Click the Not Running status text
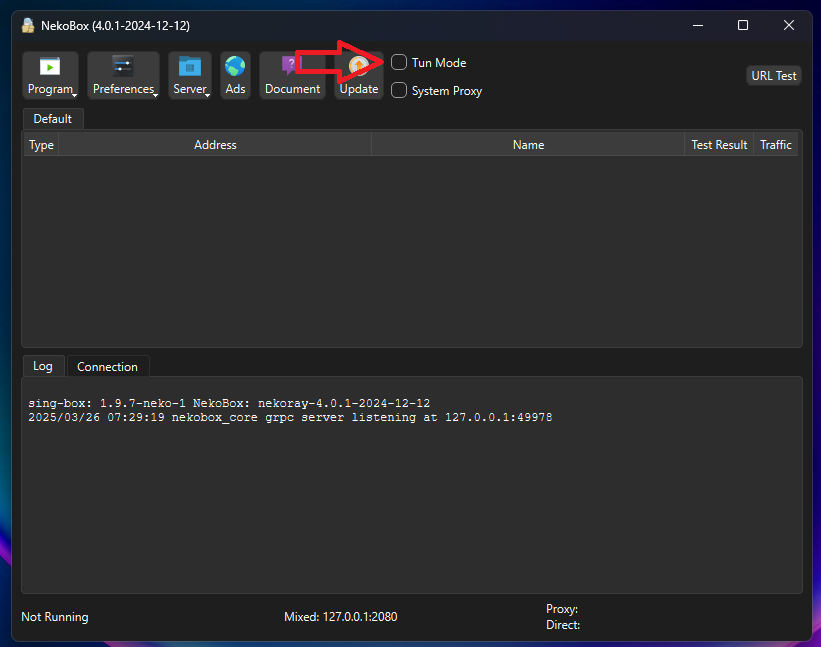 point(55,617)
